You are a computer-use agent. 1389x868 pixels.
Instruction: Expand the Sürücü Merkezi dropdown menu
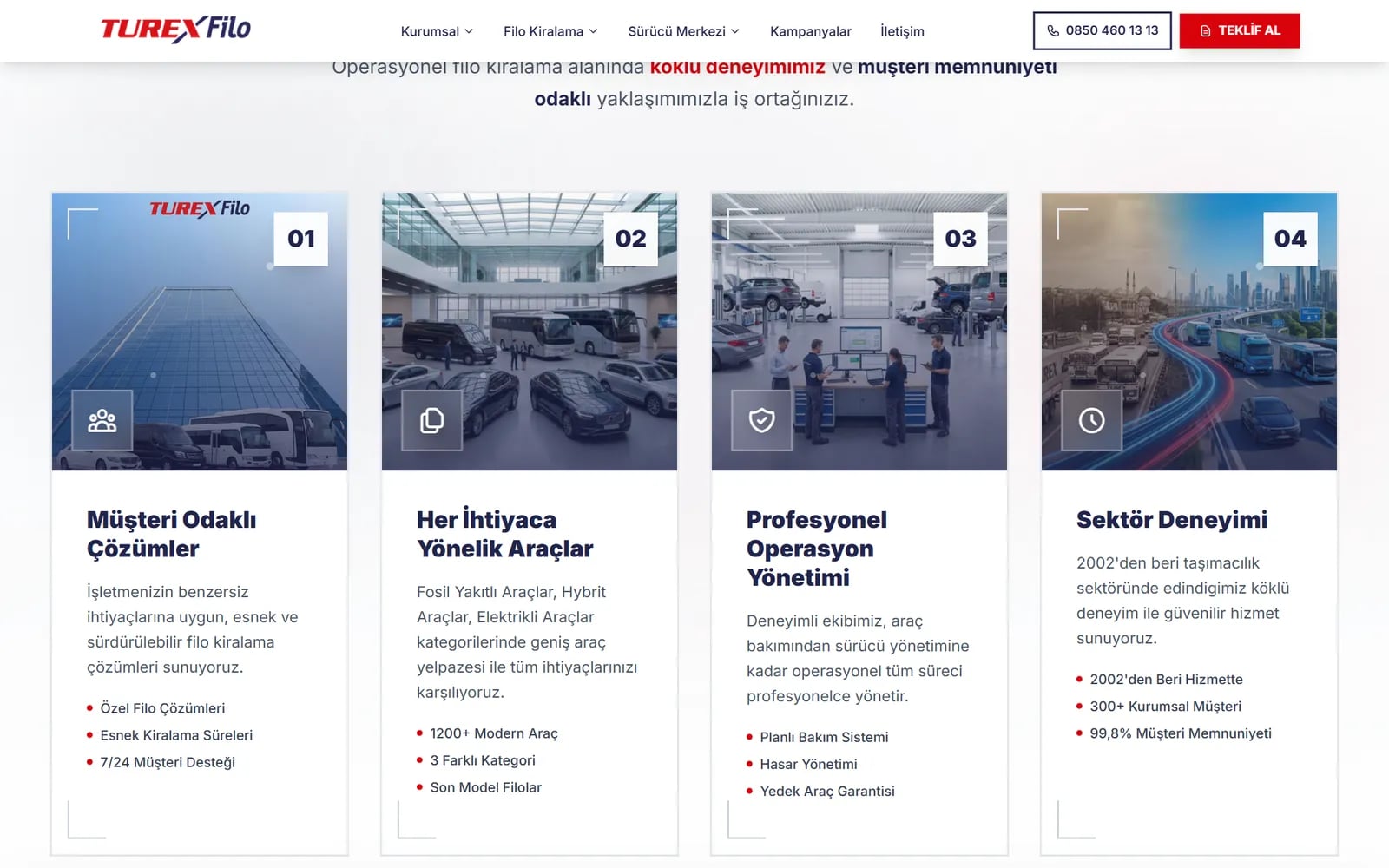[x=683, y=31]
